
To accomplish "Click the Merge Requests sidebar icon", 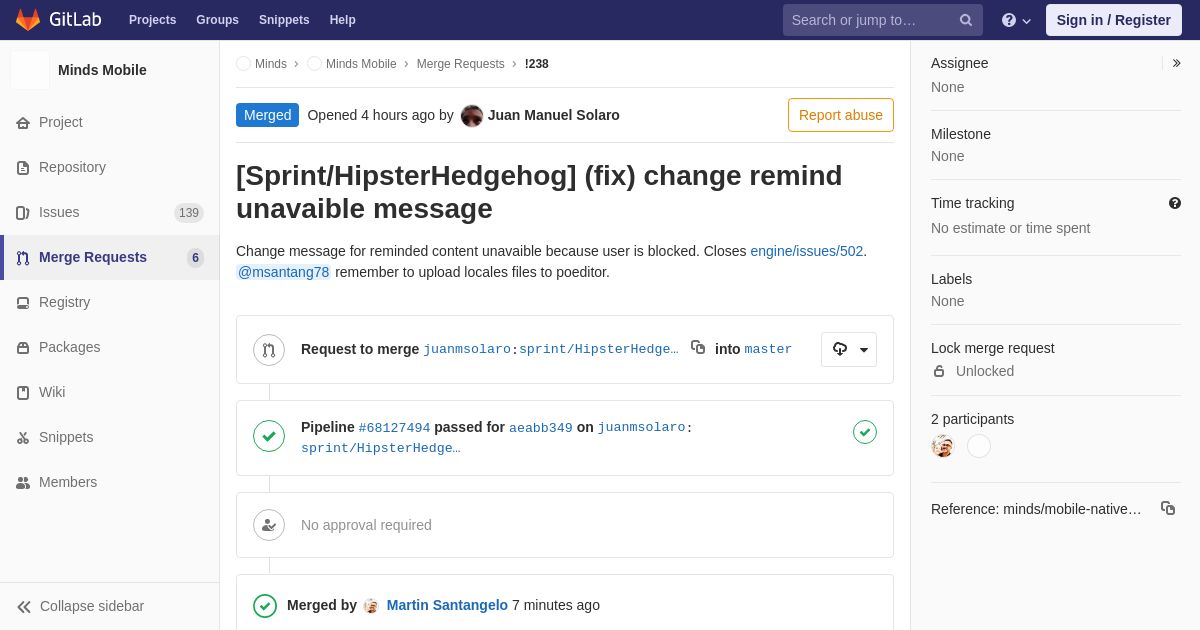I will point(23,258).
